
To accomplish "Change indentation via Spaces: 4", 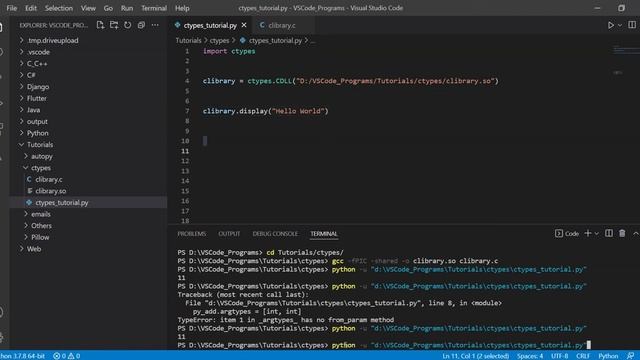I will [x=530, y=356].
